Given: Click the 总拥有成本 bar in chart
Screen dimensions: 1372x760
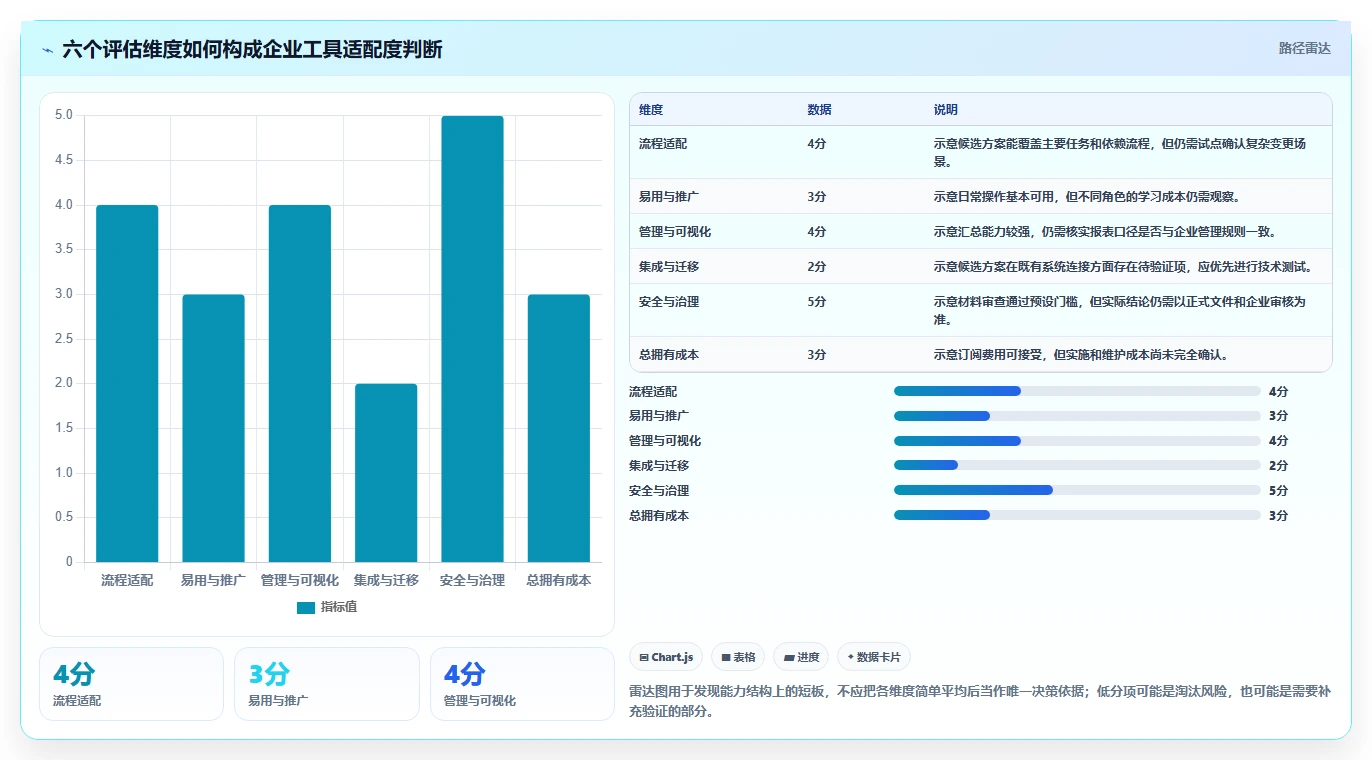Looking at the screenshot, I should [559, 428].
